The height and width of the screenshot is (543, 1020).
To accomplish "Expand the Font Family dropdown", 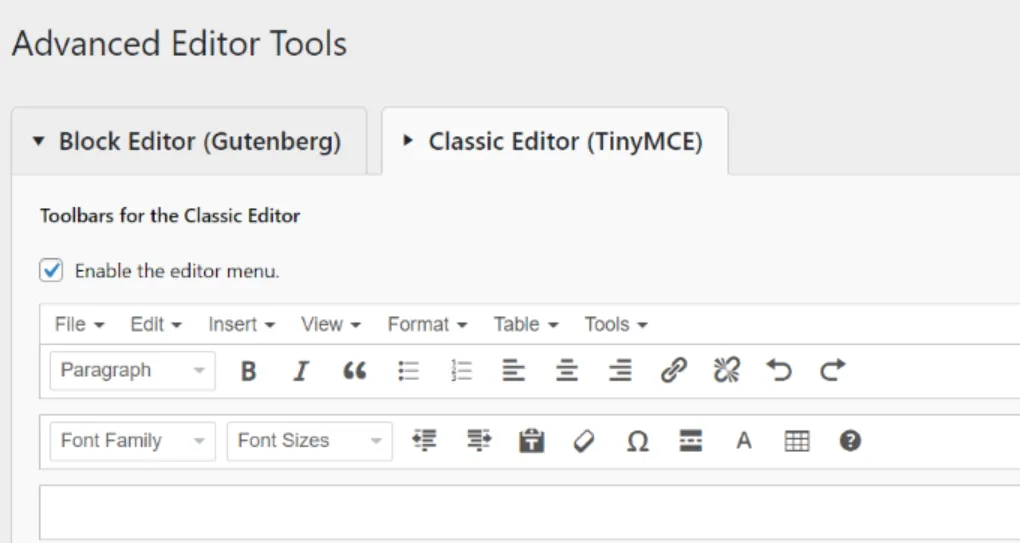I will [x=132, y=441].
